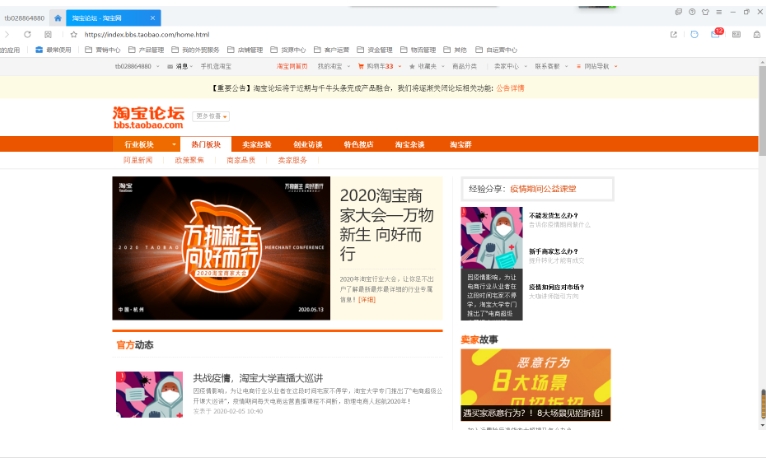The height and width of the screenshot is (458, 766).
Task: Open the 商品分类 link
Action: tap(464, 66)
